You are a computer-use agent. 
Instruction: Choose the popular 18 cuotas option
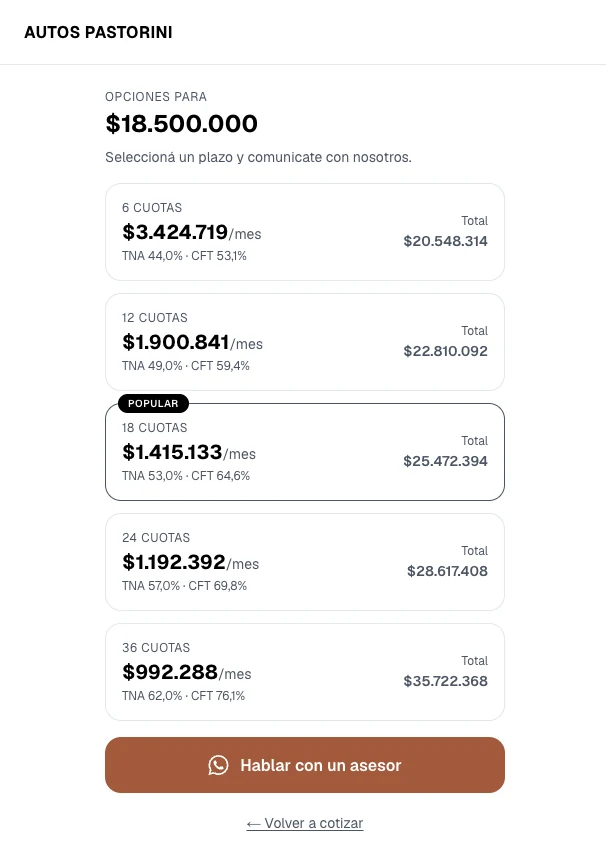click(305, 452)
